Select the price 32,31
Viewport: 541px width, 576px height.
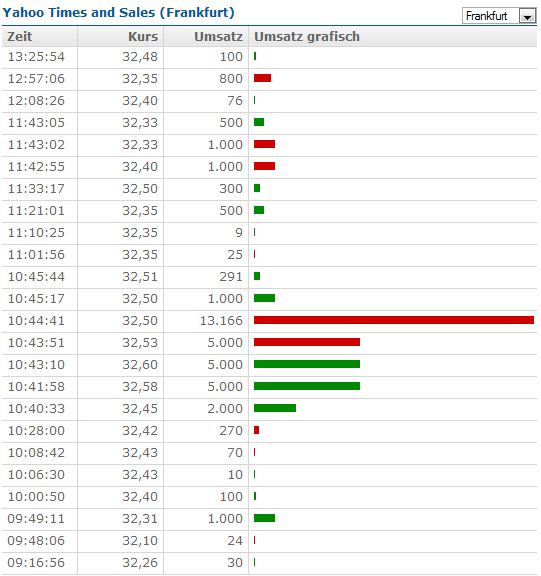(140, 519)
